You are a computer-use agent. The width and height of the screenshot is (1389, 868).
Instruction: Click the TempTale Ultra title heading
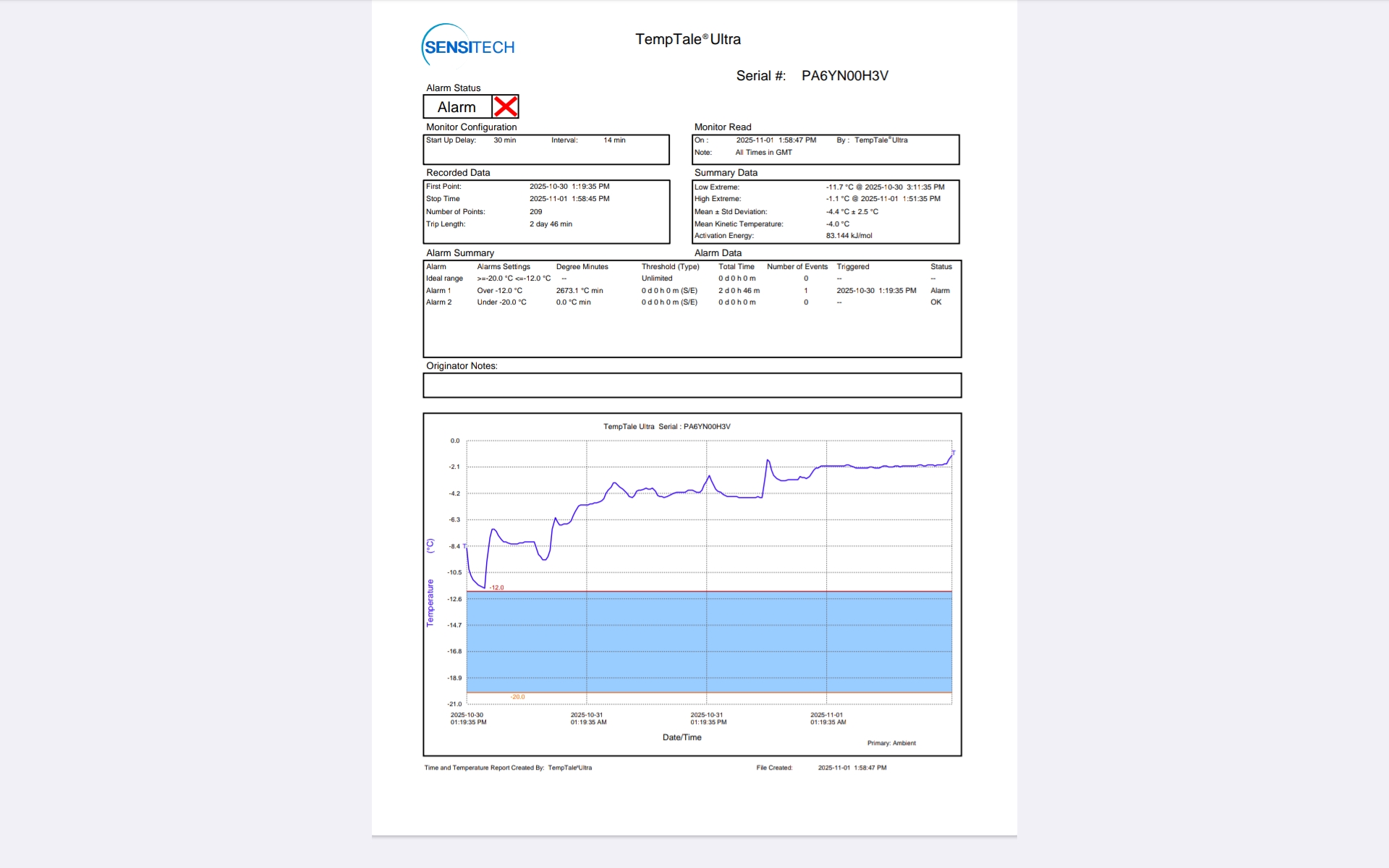pyautogui.click(x=687, y=40)
